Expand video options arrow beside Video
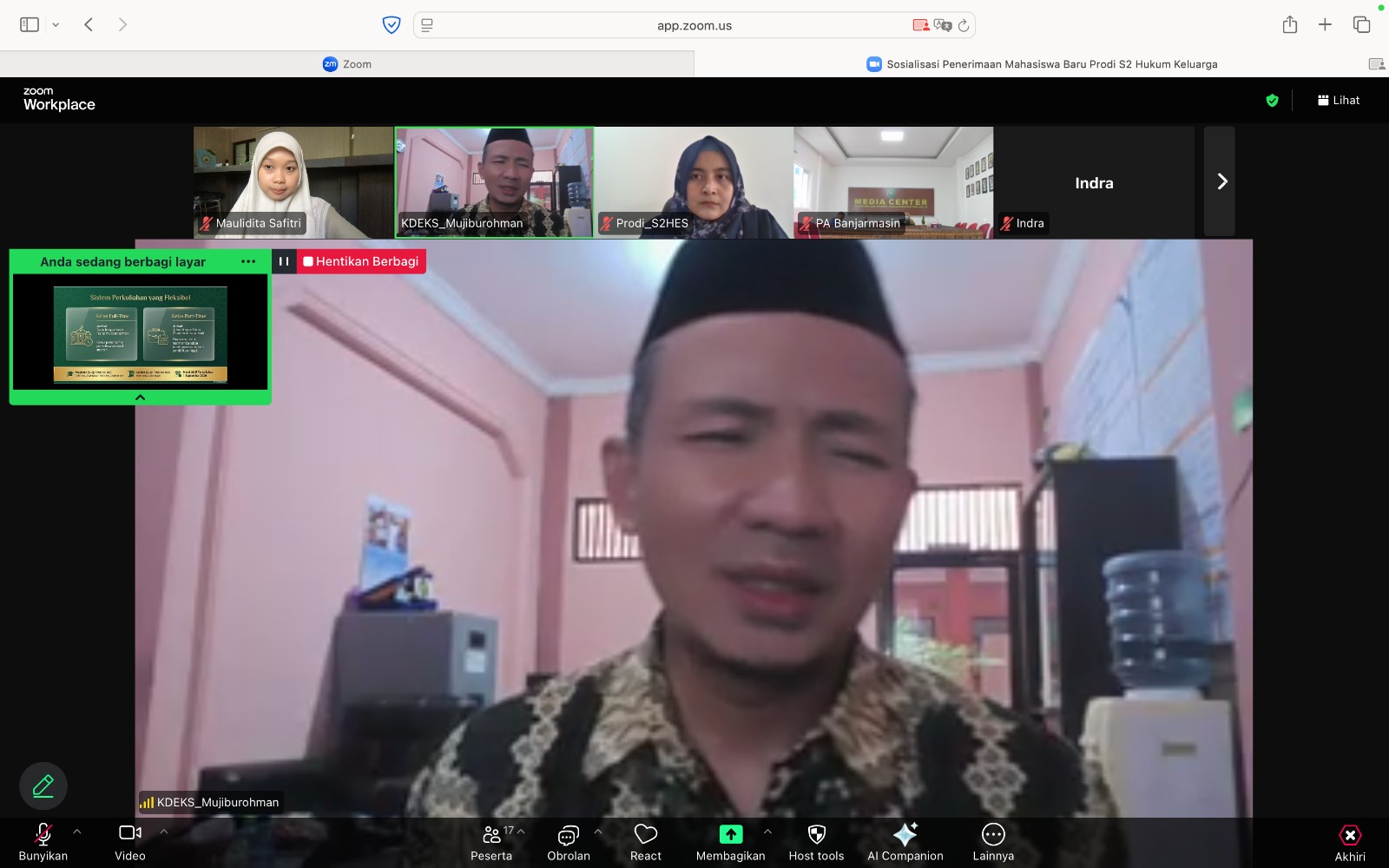Screen dimensions: 1389x868 [x=164, y=832]
